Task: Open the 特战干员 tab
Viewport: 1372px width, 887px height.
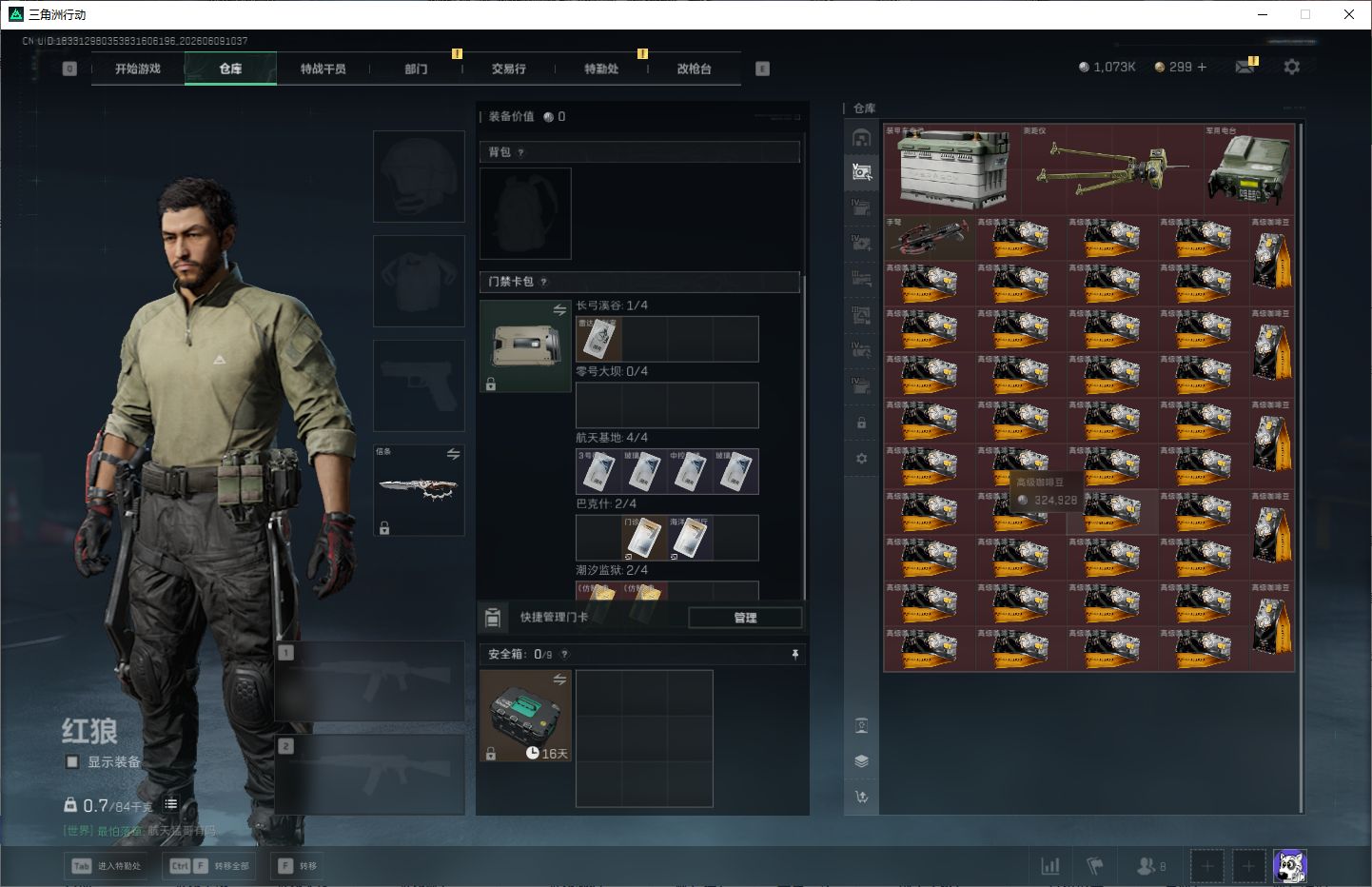Action: click(x=323, y=69)
